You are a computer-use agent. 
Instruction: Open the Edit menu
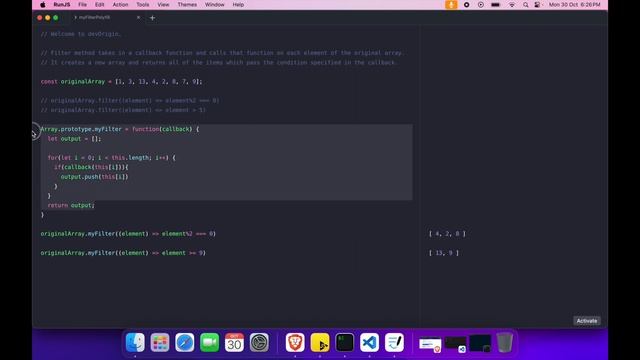point(100,5)
